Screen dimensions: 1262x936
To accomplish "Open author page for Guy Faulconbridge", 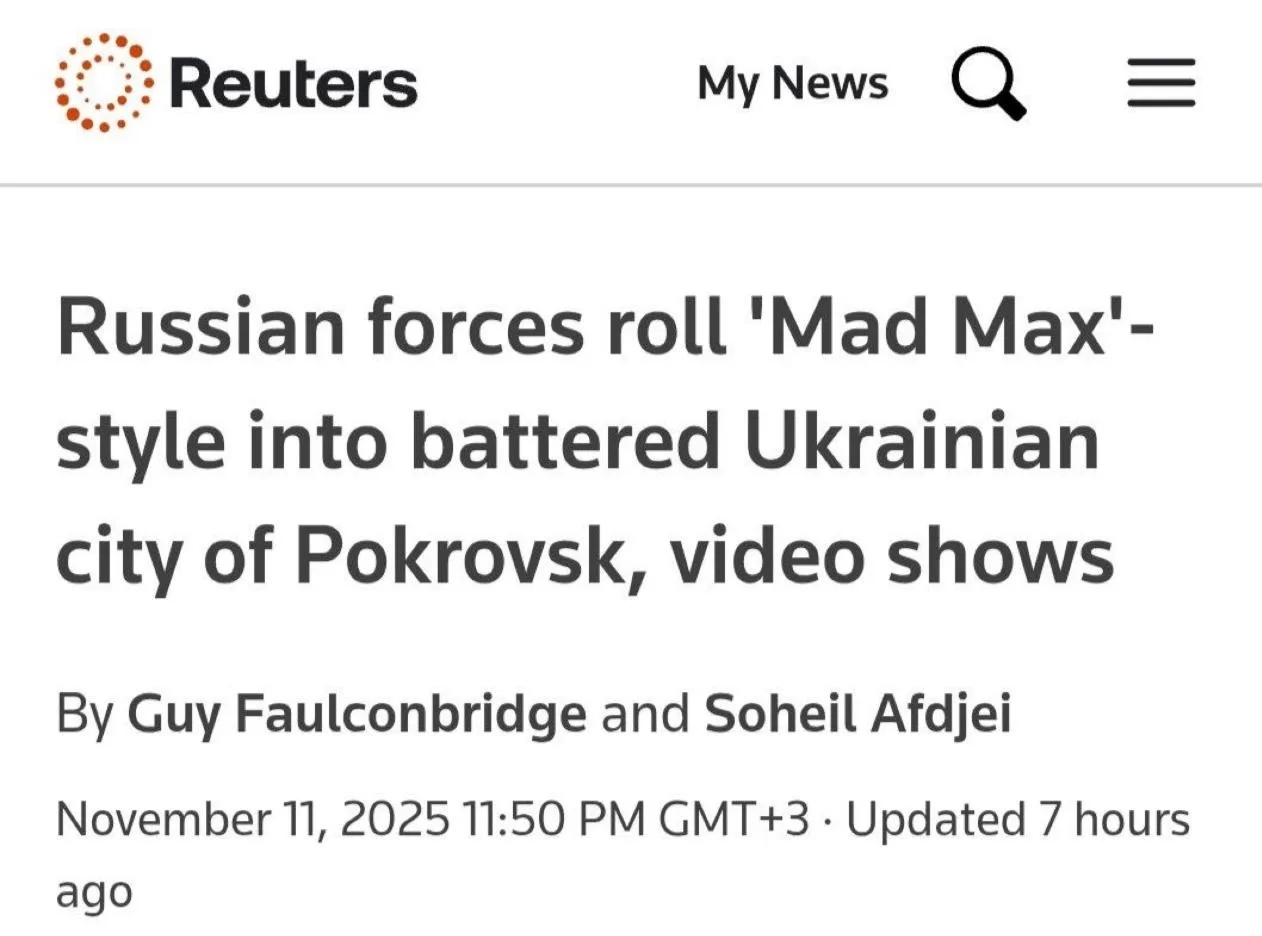I will 357,714.
